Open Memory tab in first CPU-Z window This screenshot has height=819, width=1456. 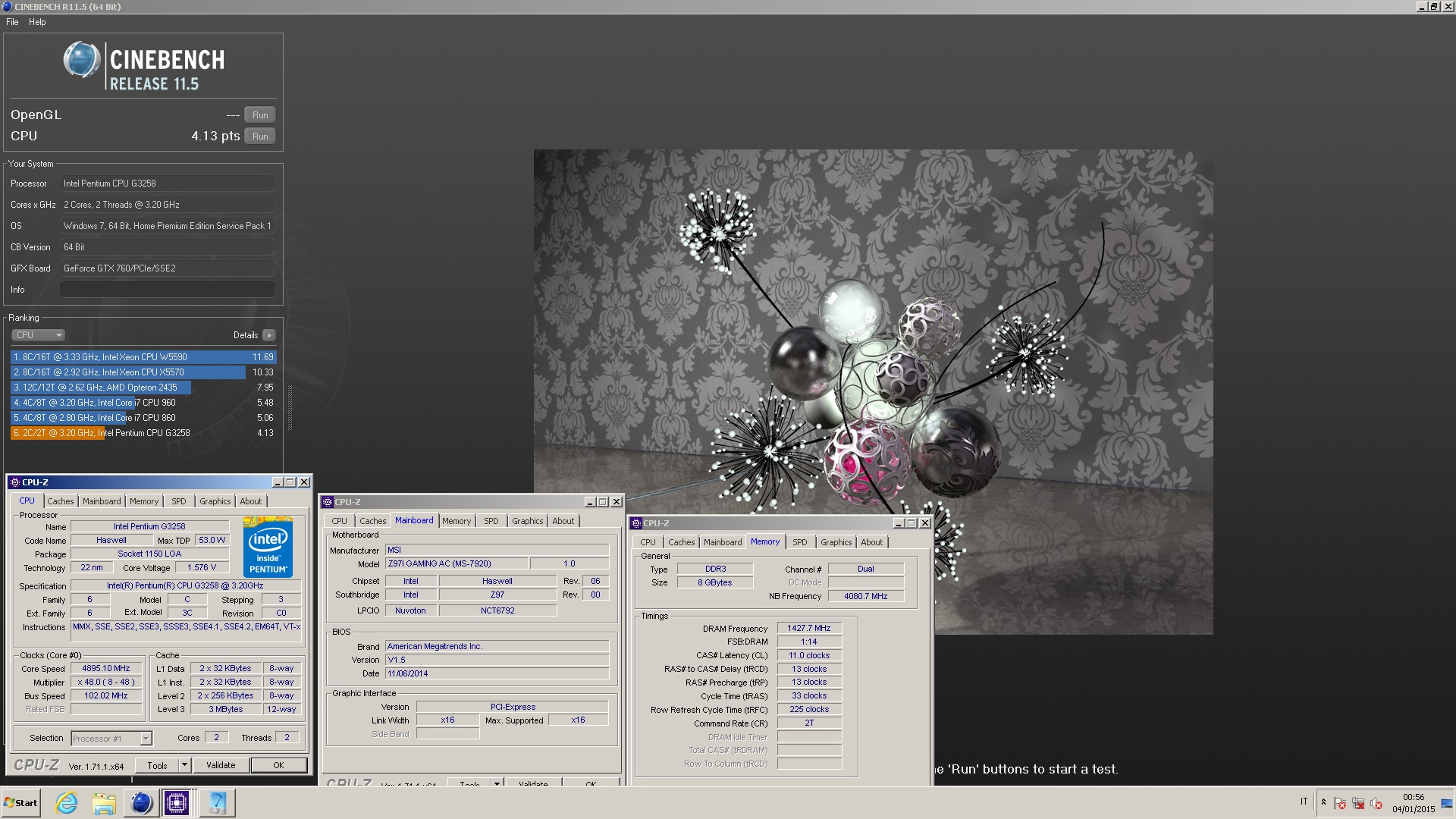pyautogui.click(x=144, y=501)
